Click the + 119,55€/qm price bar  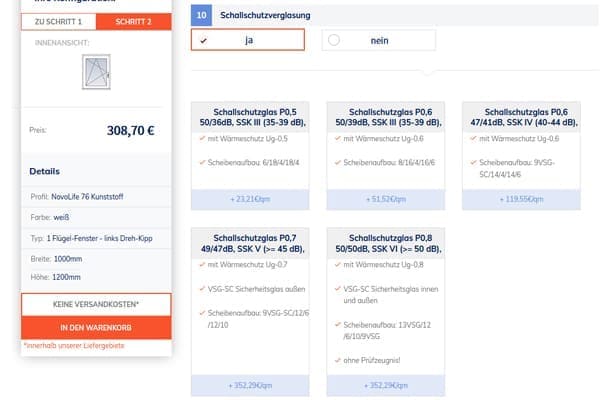click(x=519, y=199)
